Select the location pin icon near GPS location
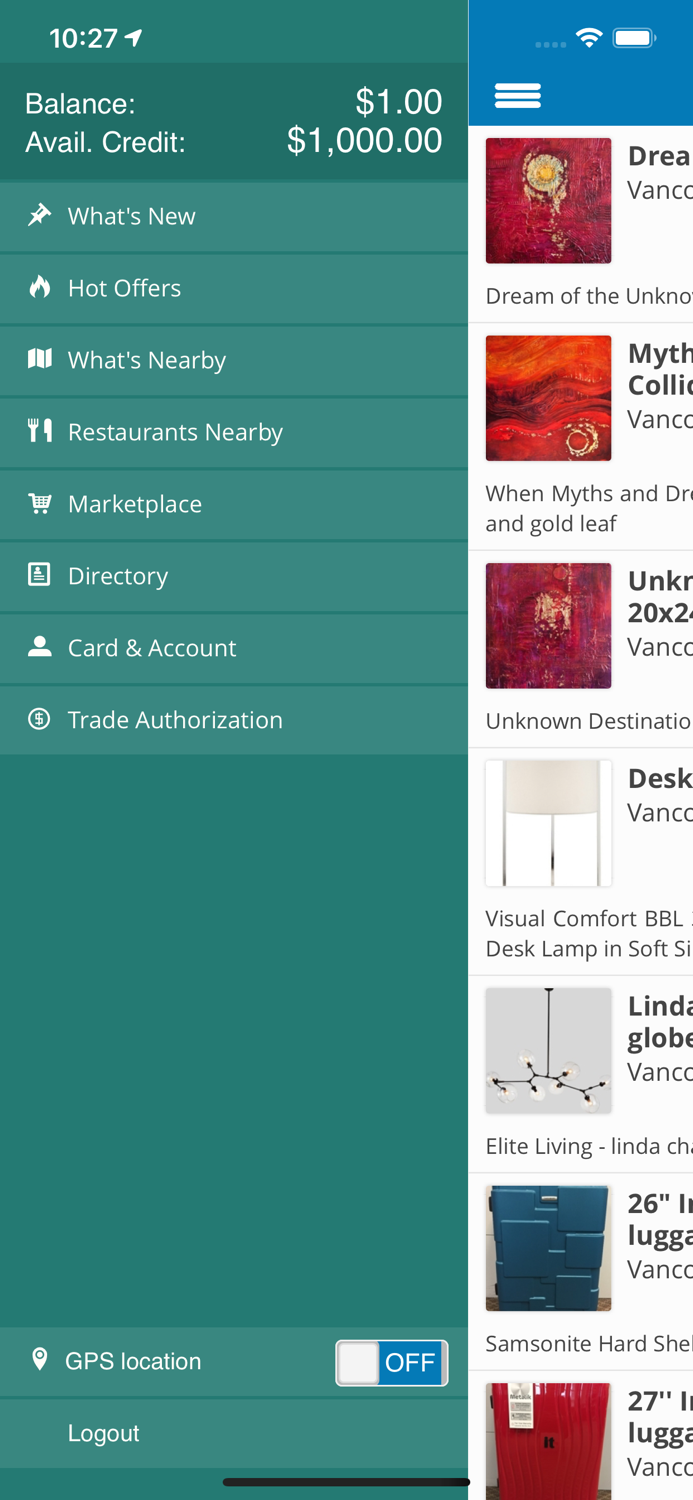693x1500 pixels. (39, 1360)
